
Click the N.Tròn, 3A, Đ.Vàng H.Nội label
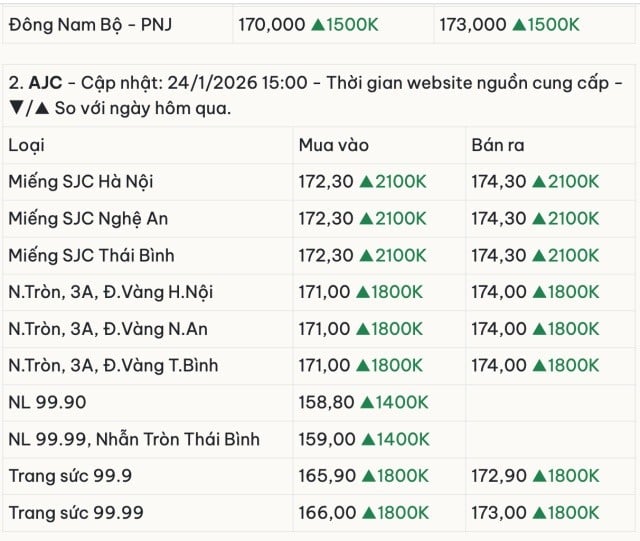click(x=110, y=292)
